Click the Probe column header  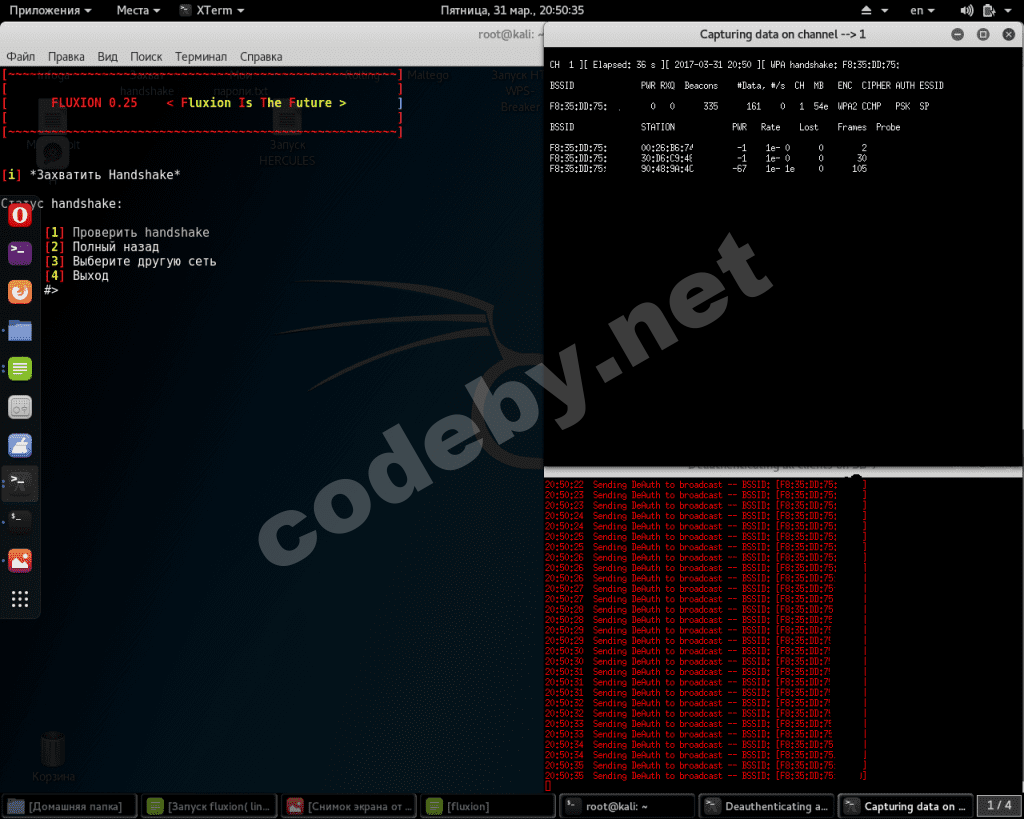pyautogui.click(x=888, y=127)
